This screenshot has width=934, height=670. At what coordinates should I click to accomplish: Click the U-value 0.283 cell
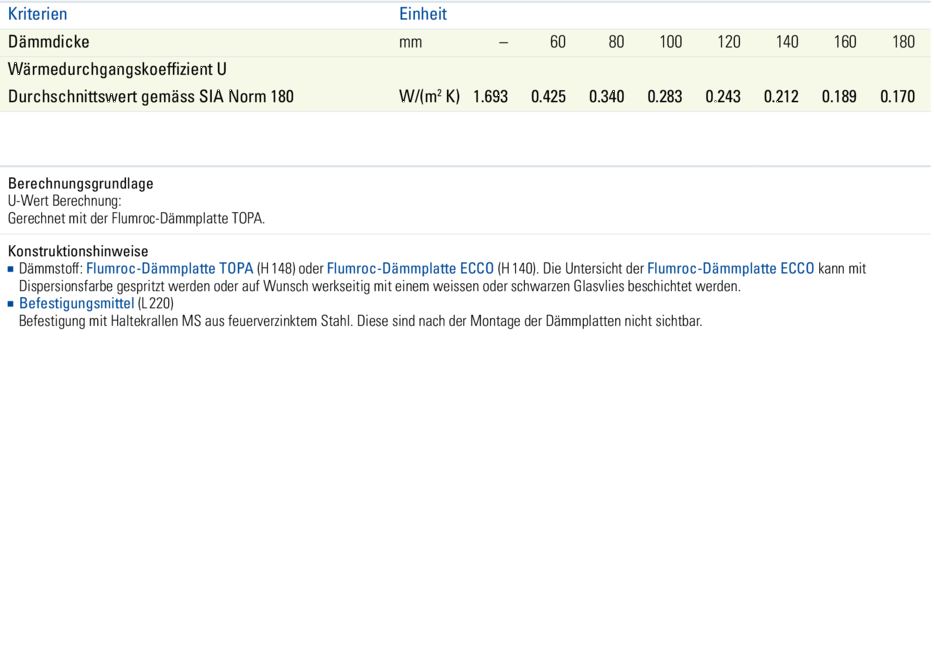click(665, 98)
